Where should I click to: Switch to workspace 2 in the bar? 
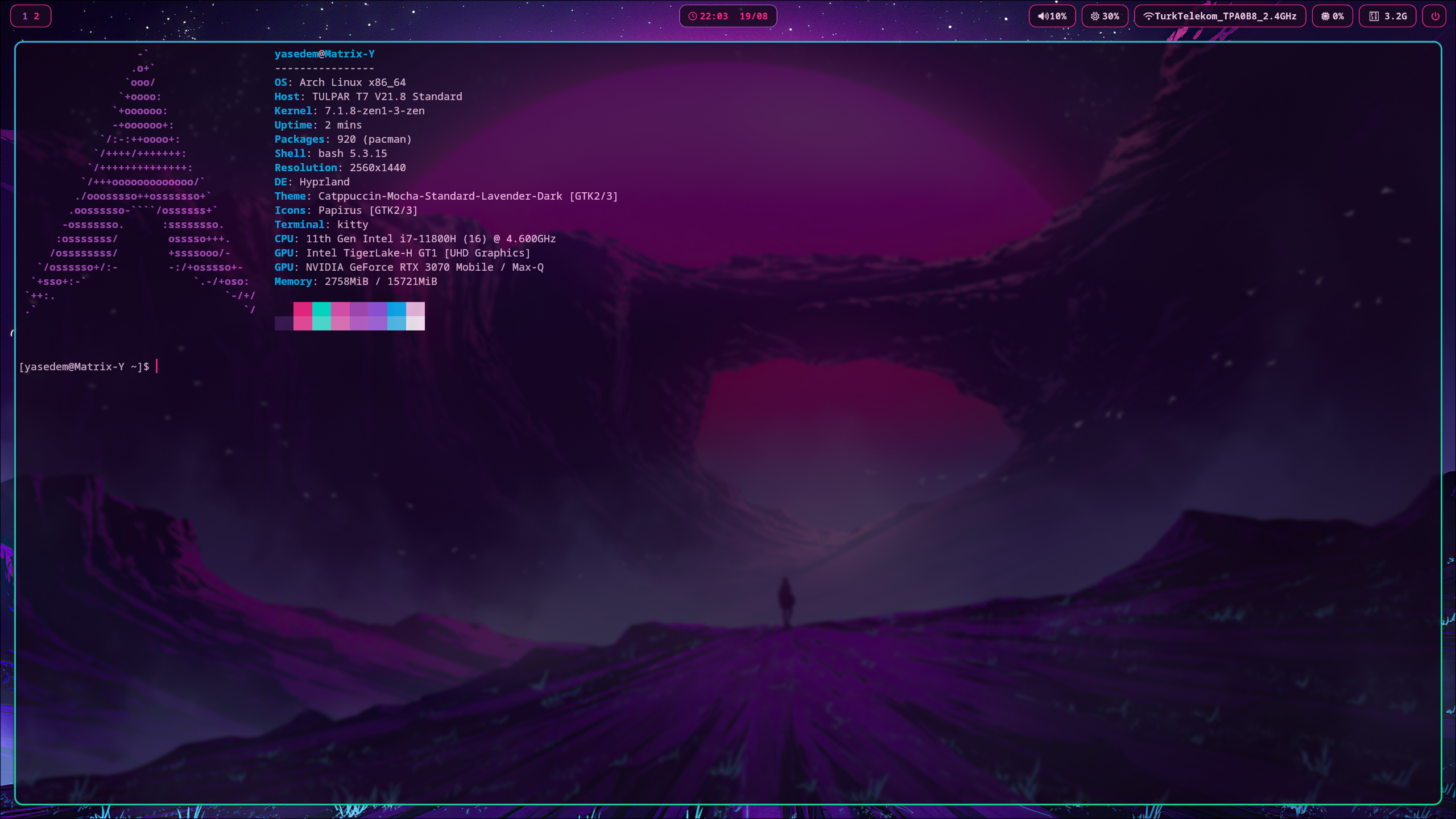(x=36, y=16)
